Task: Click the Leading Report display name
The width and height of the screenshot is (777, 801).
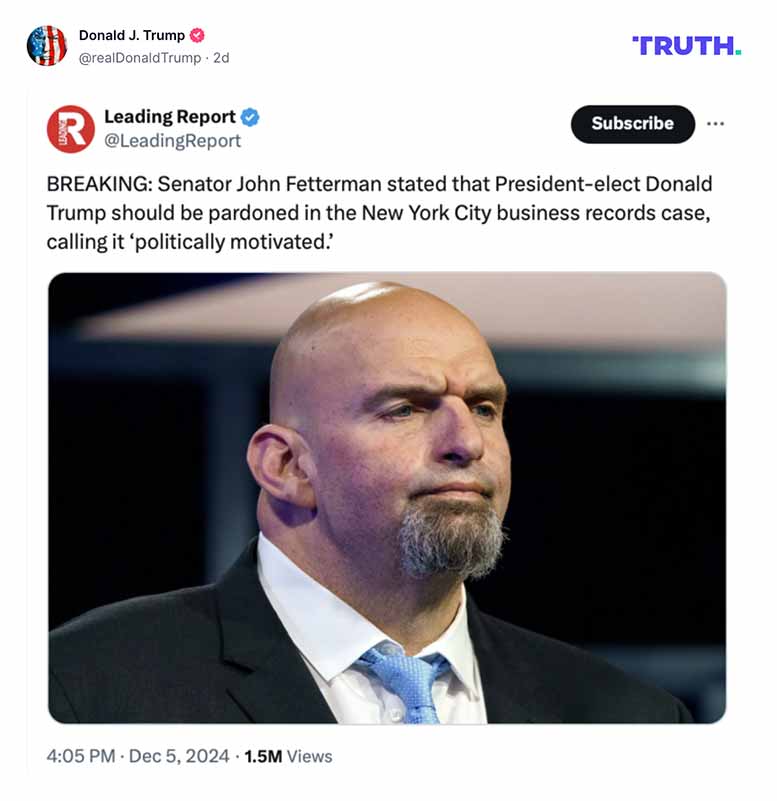Action: coord(168,115)
